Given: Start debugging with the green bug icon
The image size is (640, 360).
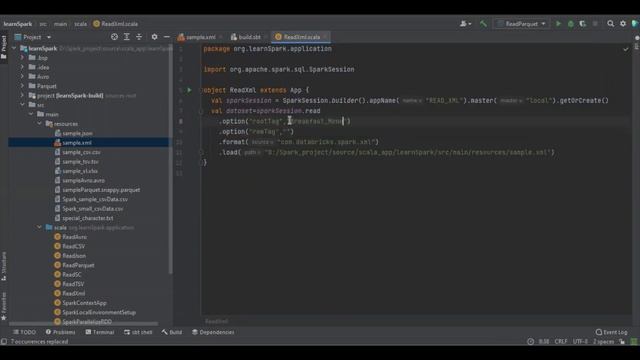Looking at the screenshot, I should click(571, 24).
